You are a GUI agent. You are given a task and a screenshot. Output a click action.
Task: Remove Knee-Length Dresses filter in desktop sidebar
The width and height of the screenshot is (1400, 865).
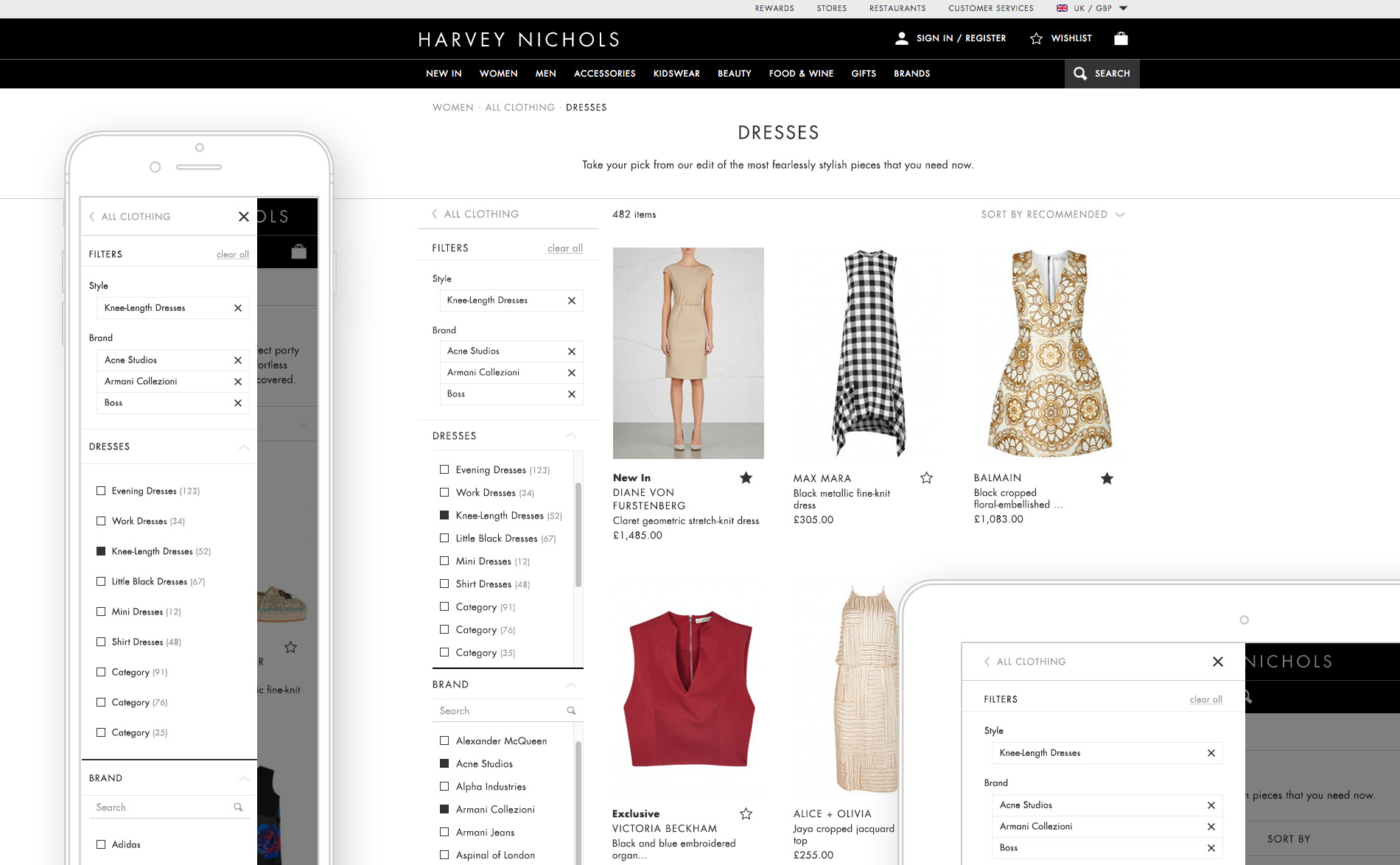(572, 301)
